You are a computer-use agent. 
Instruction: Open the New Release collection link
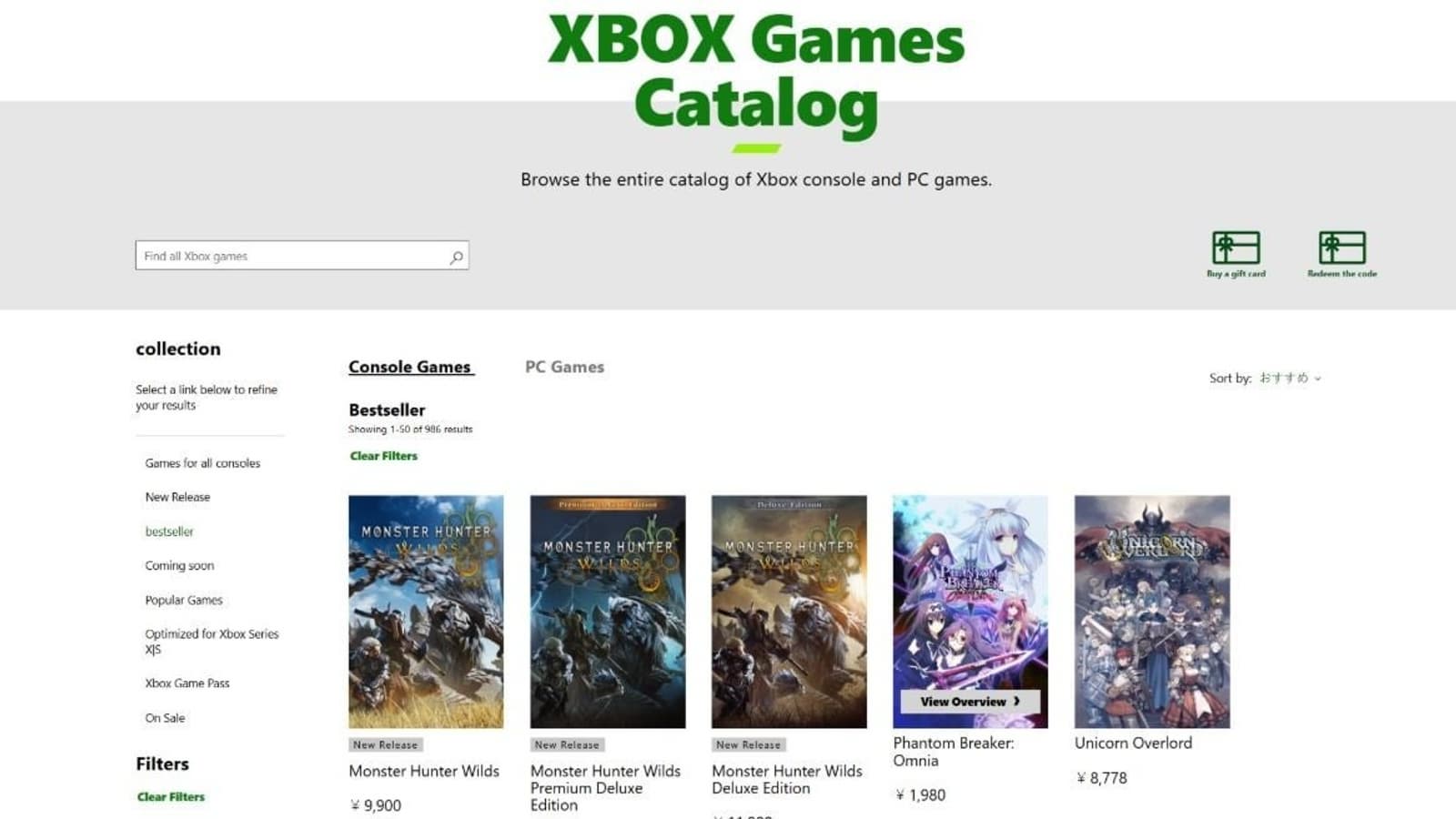pyautogui.click(x=177, y=497)
